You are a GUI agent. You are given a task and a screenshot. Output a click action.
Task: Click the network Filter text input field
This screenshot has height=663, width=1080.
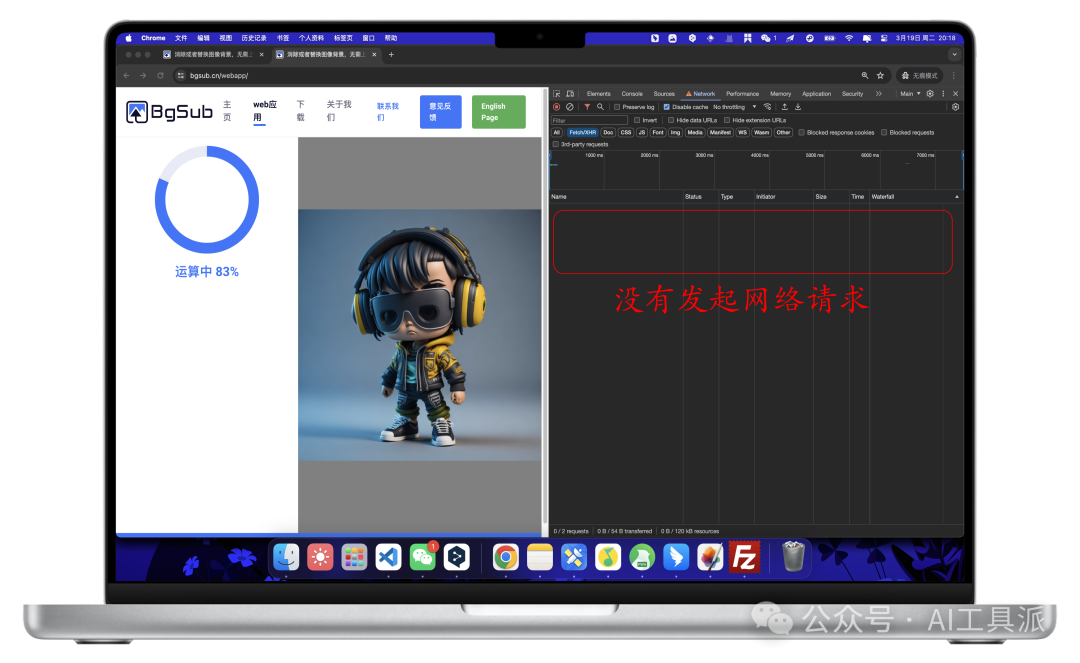590,120
